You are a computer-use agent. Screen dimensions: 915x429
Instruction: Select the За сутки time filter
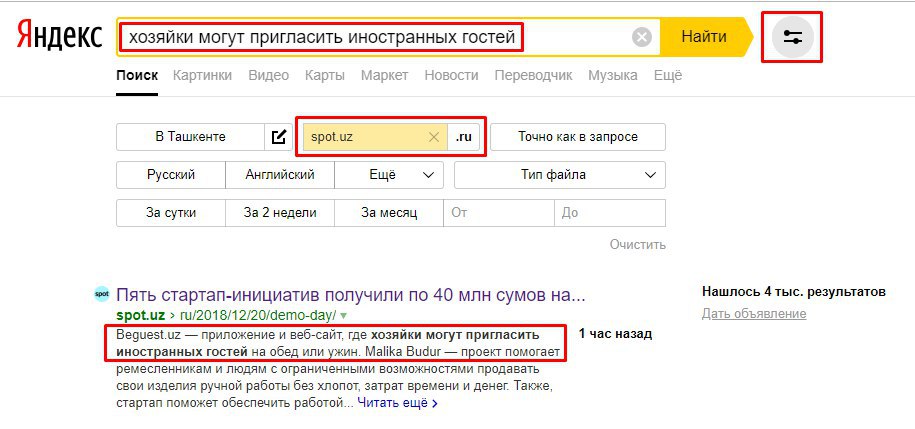171,213
